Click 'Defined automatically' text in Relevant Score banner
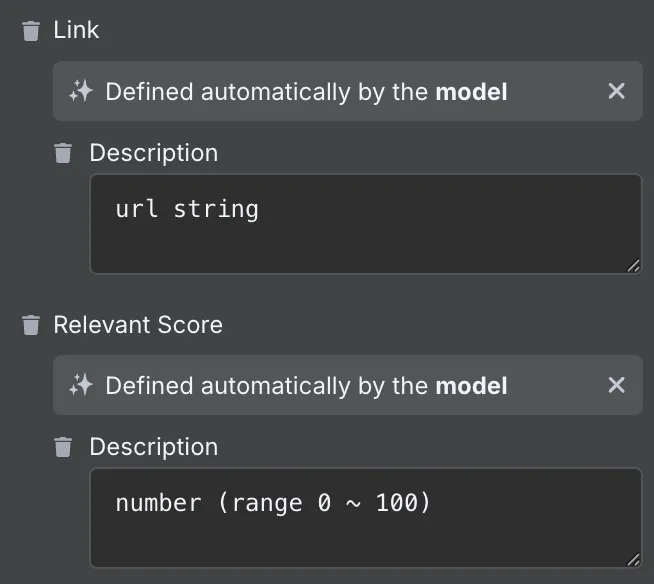654x584 pixels. pyautogui.click(x=228, y=386)
